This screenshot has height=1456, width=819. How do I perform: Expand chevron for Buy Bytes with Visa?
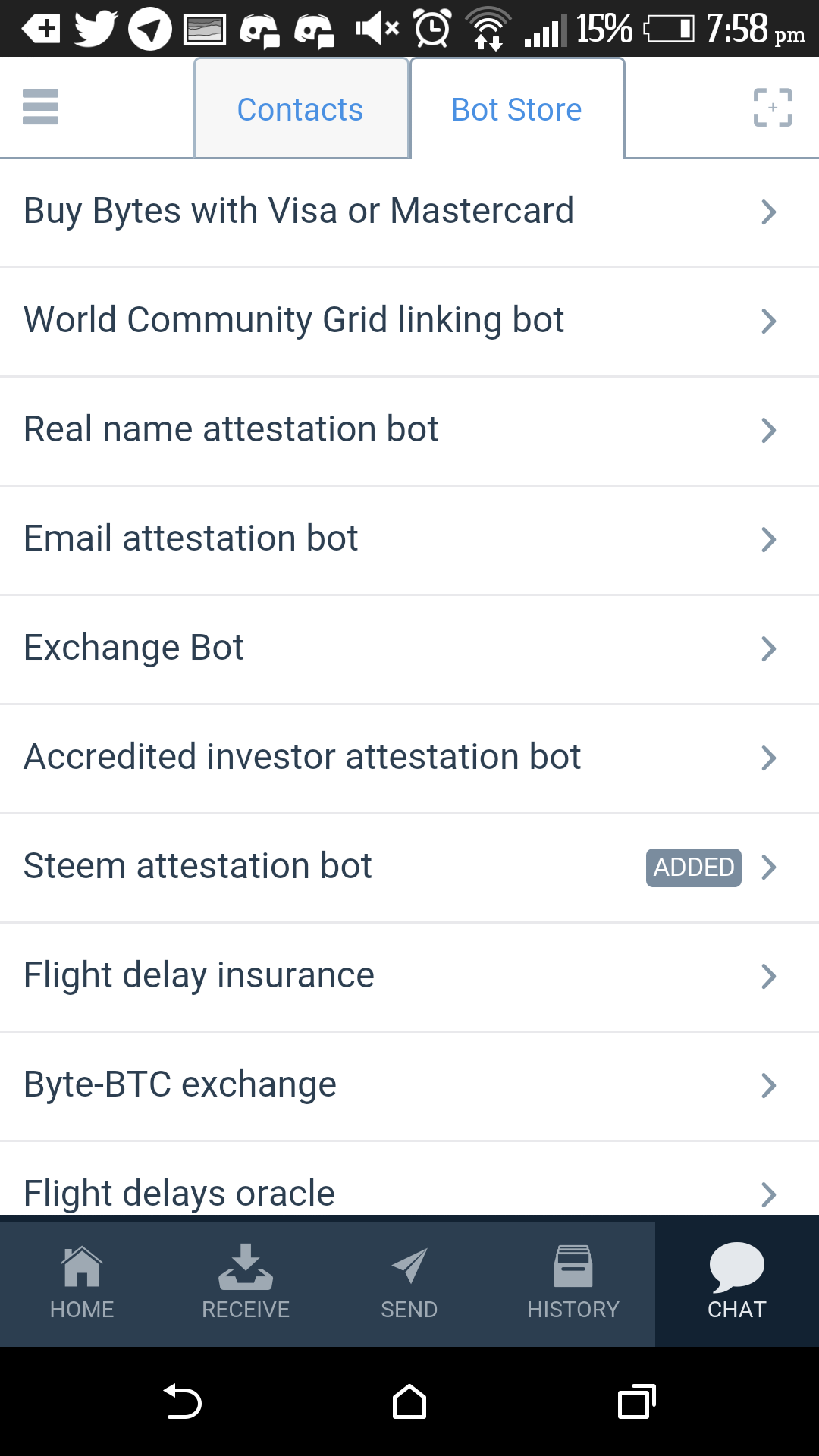768,212
